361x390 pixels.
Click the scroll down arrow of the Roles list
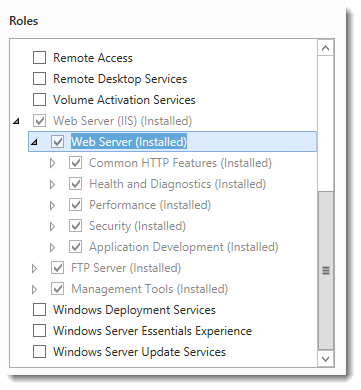coord(326,359)
